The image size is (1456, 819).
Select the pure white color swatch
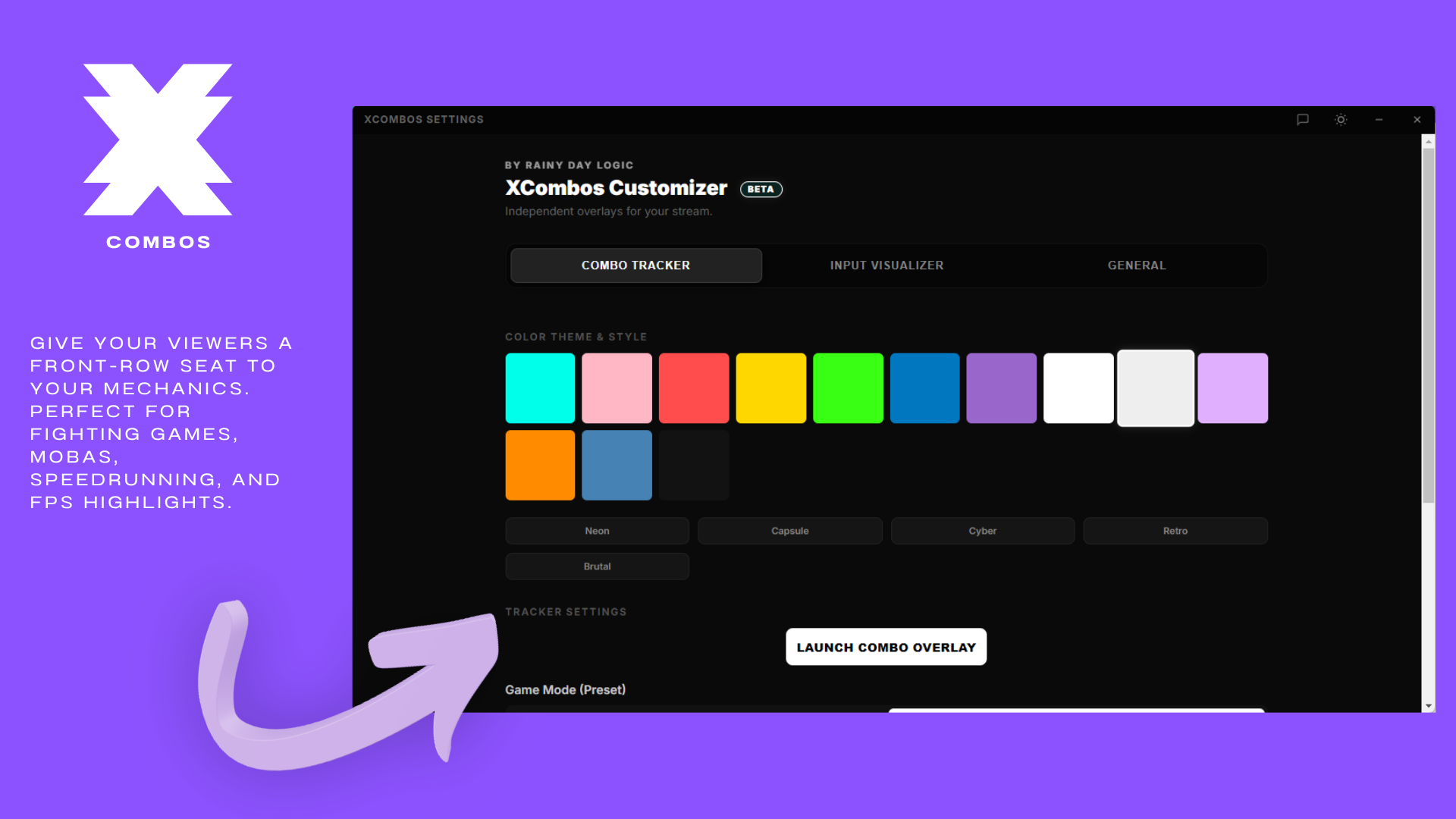click(1078, 388)
